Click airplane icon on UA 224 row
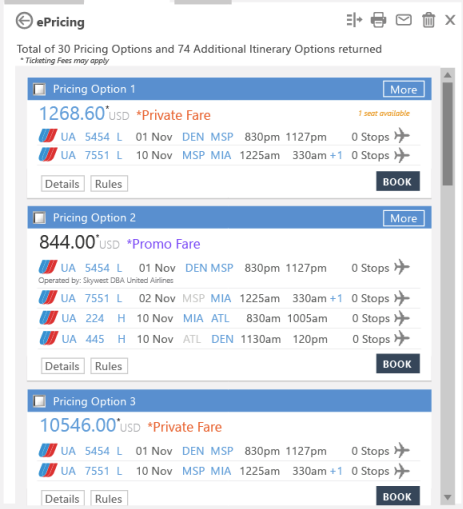This screenshot has width=463, height=509. coord(402,318)
